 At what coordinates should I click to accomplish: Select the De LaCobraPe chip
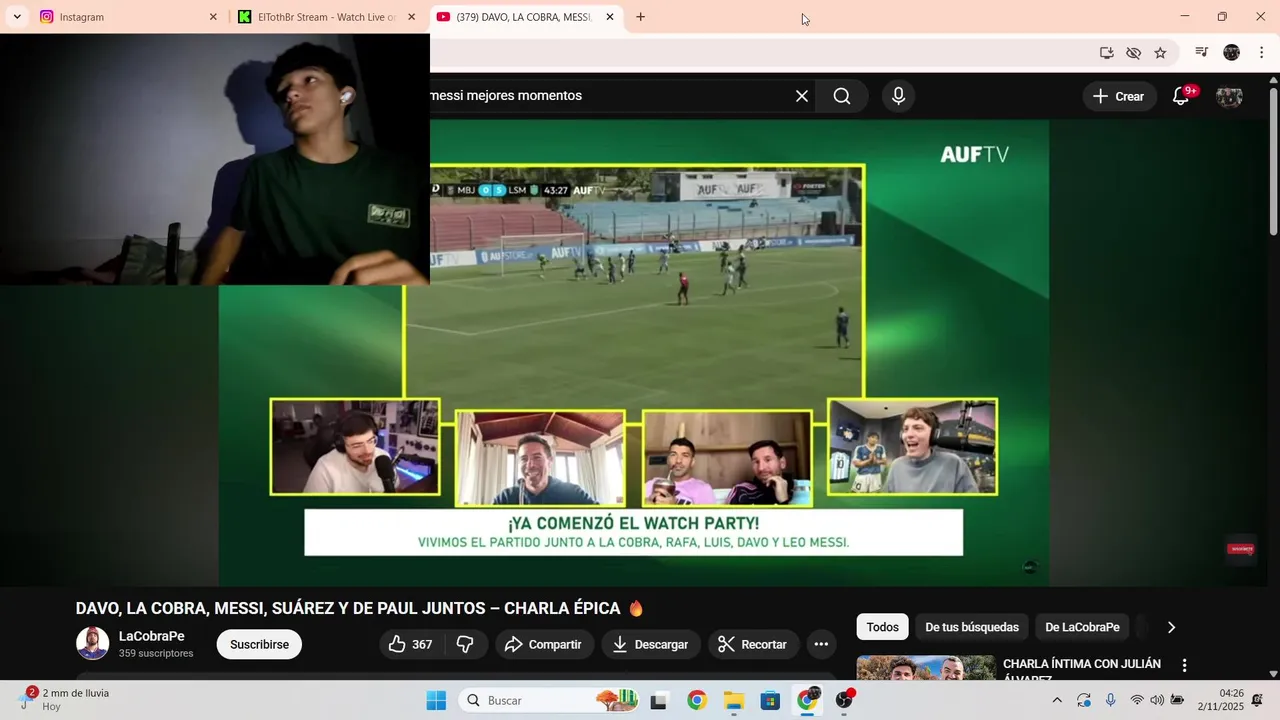click(1082, 627)
